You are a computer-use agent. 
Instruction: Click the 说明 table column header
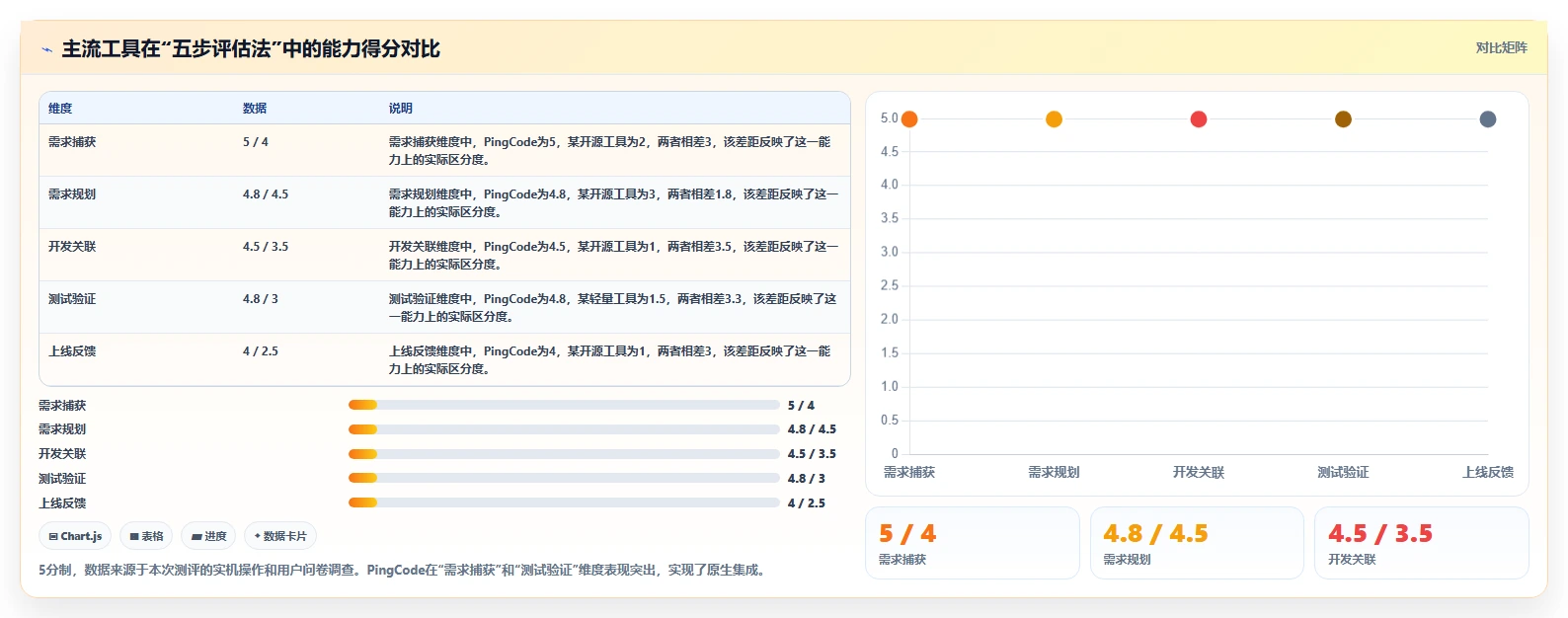coord(400,109)
